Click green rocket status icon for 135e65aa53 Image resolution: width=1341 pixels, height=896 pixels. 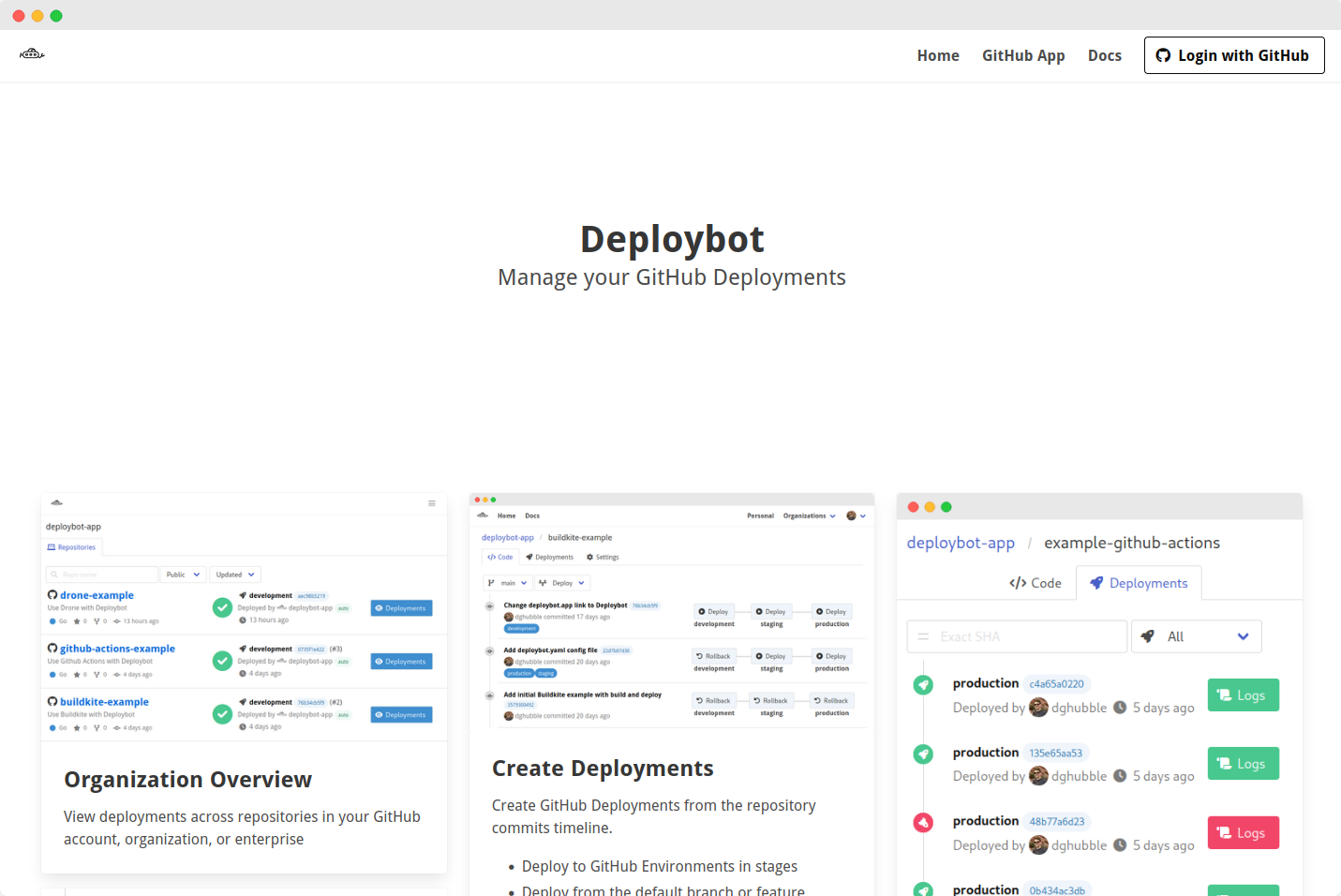(x=923, y=754)
